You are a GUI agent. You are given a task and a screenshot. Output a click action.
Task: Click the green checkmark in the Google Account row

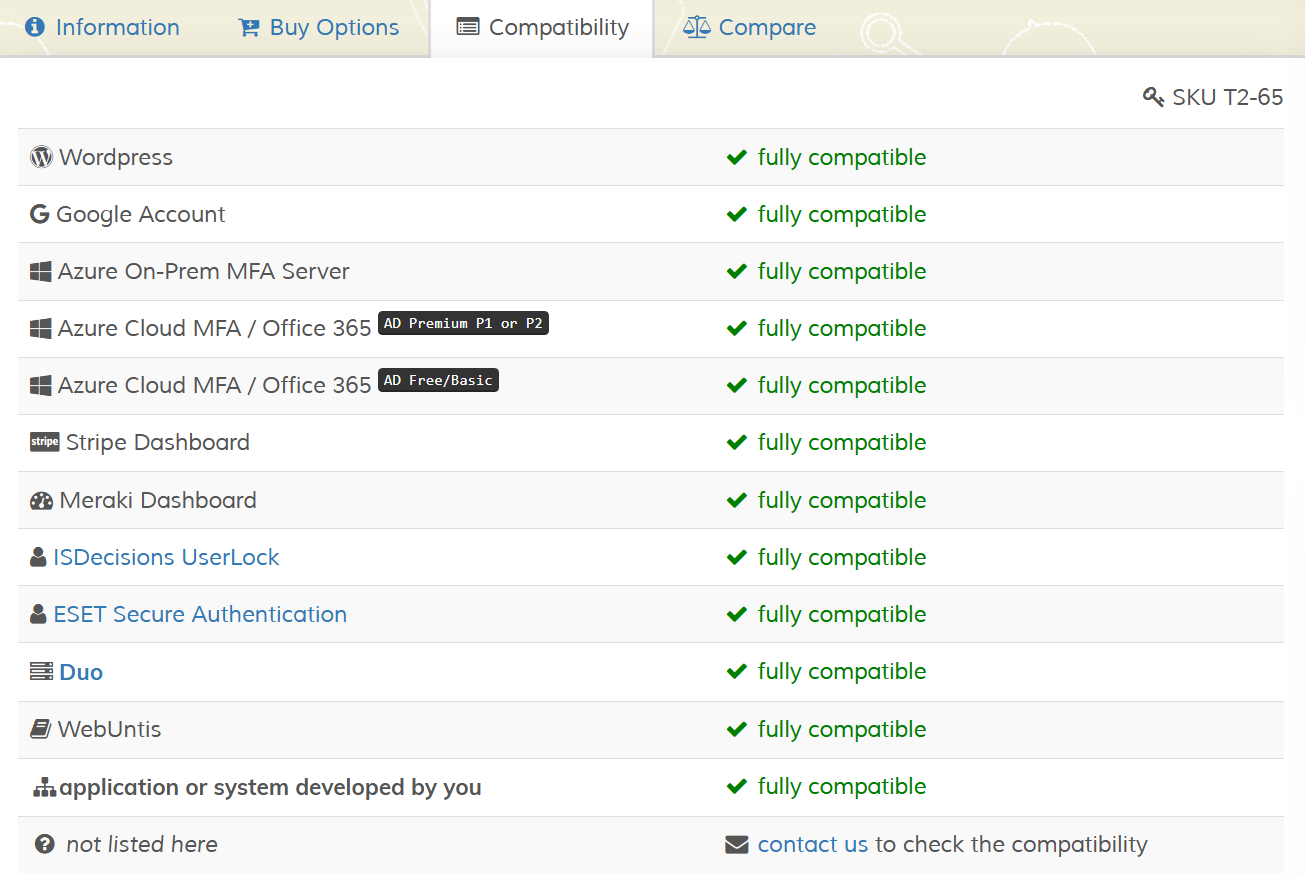click(x=737, y=214)
